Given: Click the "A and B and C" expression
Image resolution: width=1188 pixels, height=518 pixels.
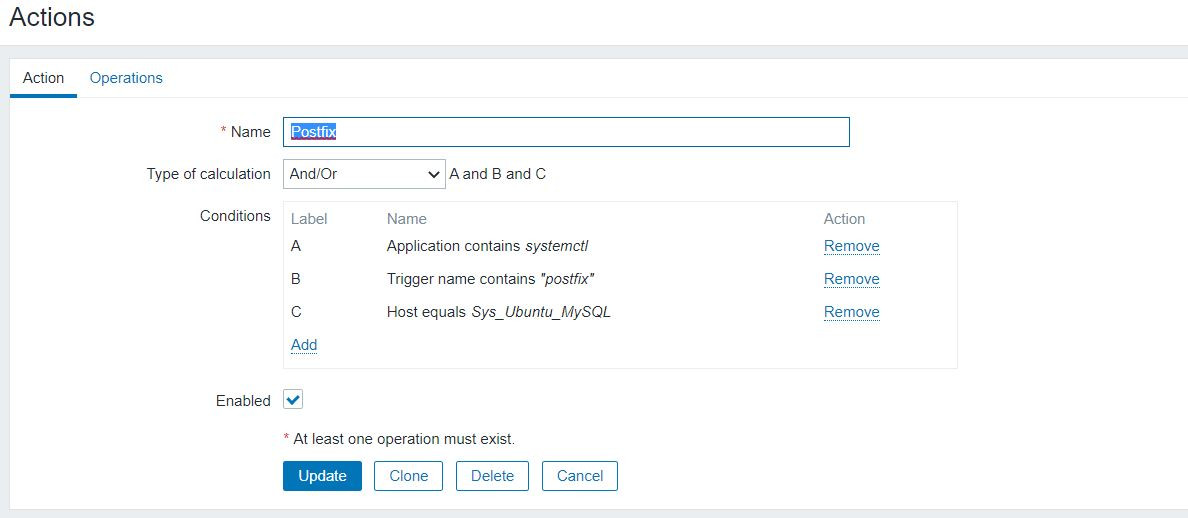Looking at the screenshot, I should (497, 174).
